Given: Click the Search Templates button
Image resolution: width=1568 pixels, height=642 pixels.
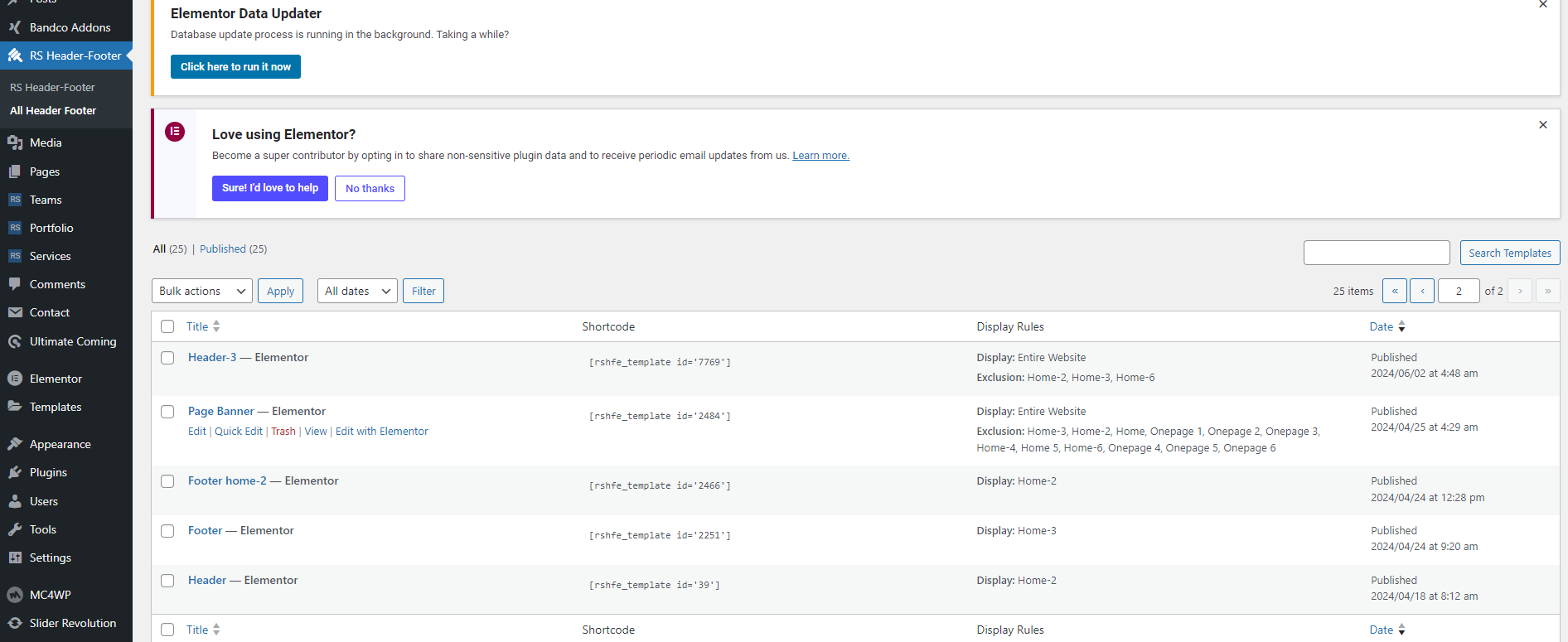Looking at the screenshot, I should coord(1510,253).
